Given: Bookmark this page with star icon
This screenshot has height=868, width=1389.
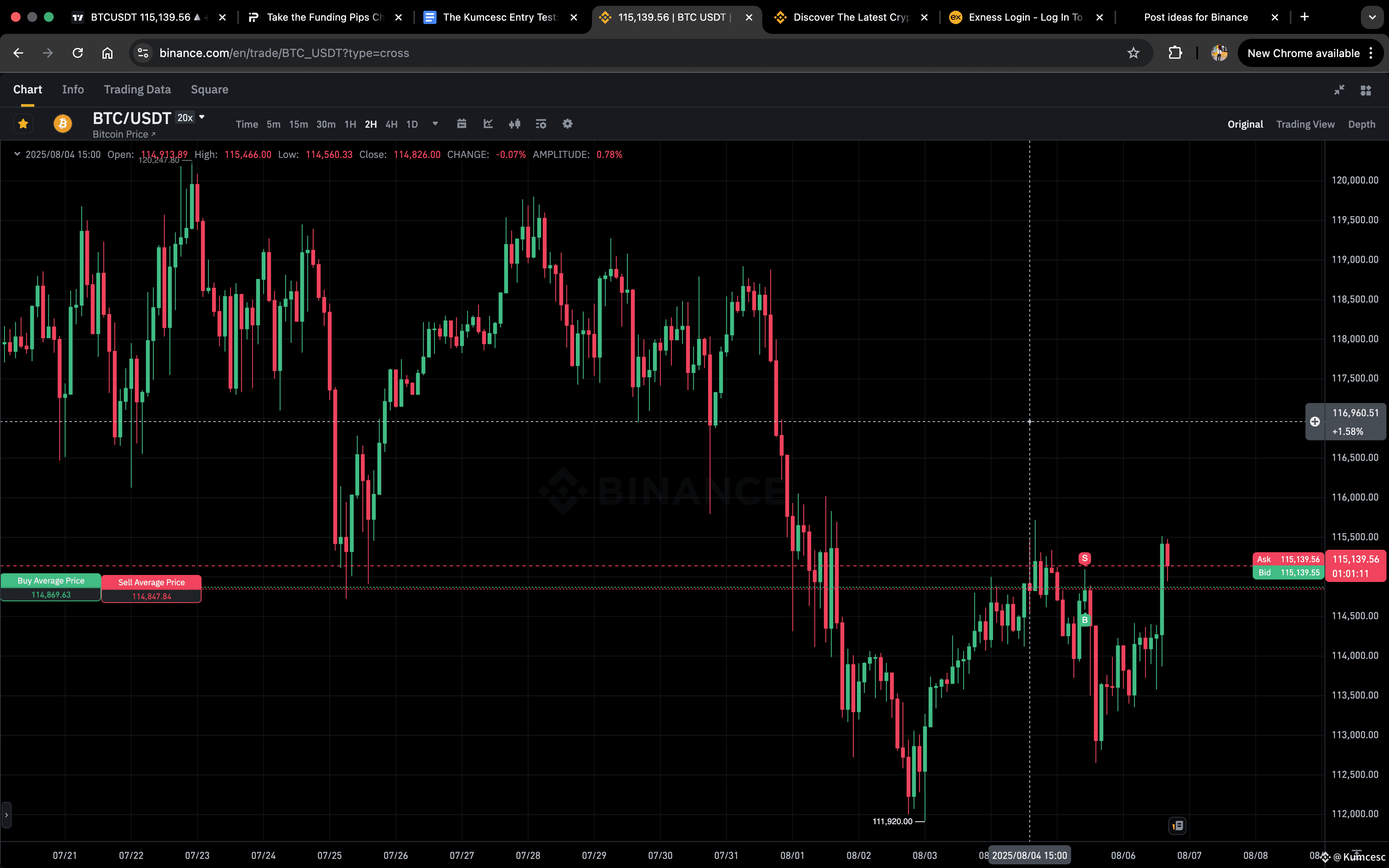Looking at the screenshot, I should [x=1133, y=53].
